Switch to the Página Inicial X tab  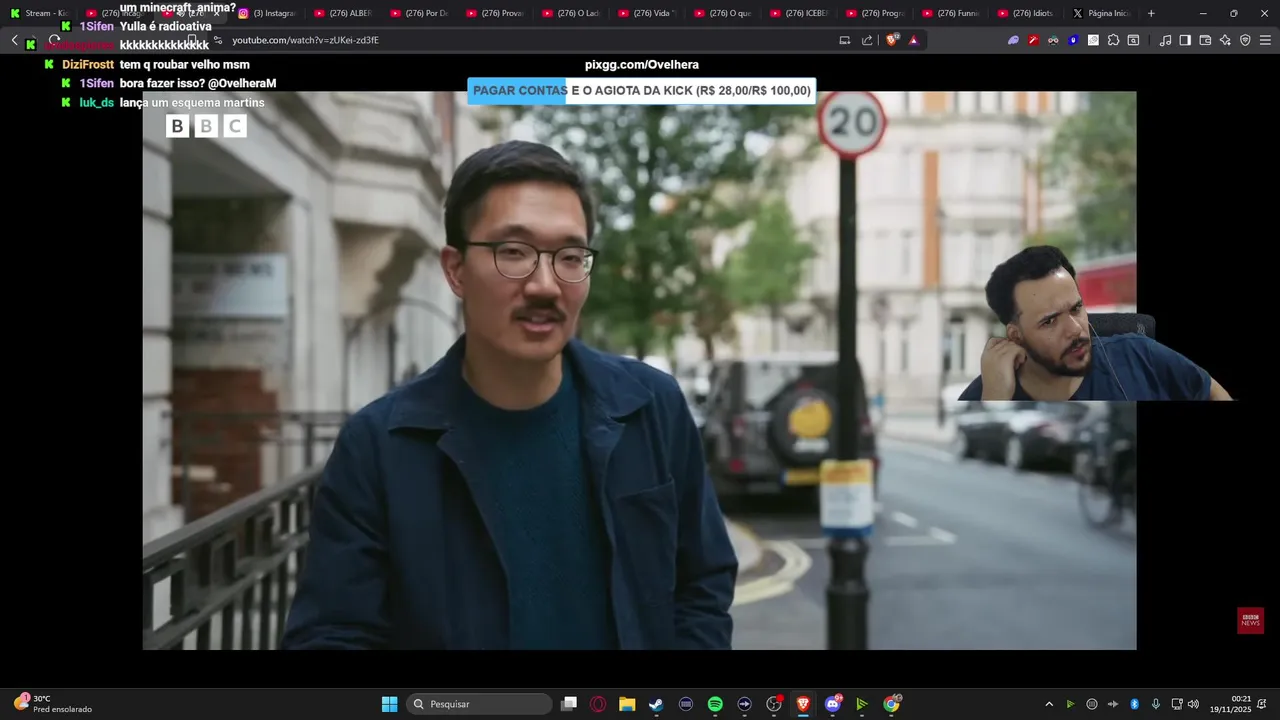(x=1101, y=13)
